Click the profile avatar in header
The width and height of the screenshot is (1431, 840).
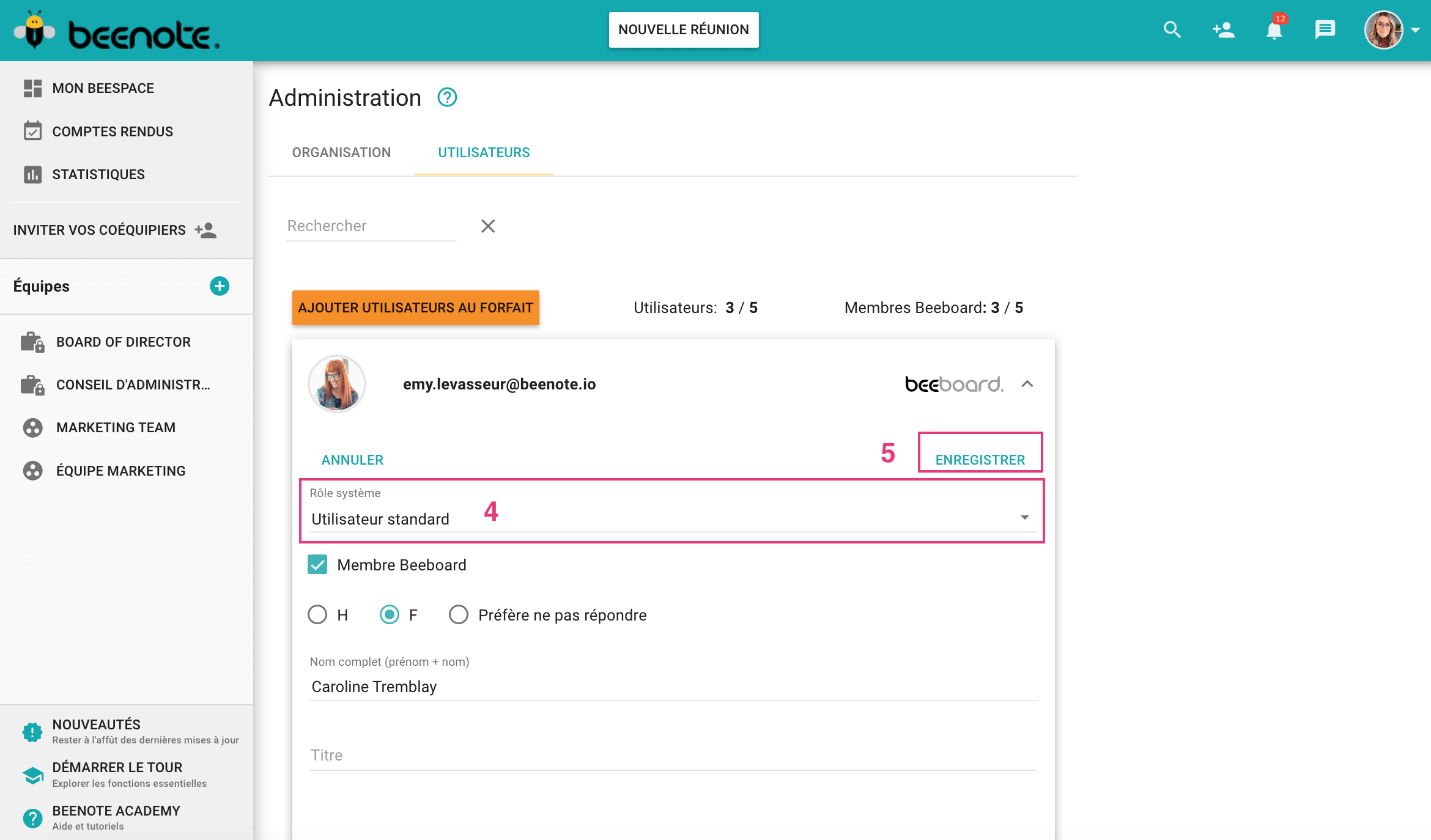tap(1384, 29)
